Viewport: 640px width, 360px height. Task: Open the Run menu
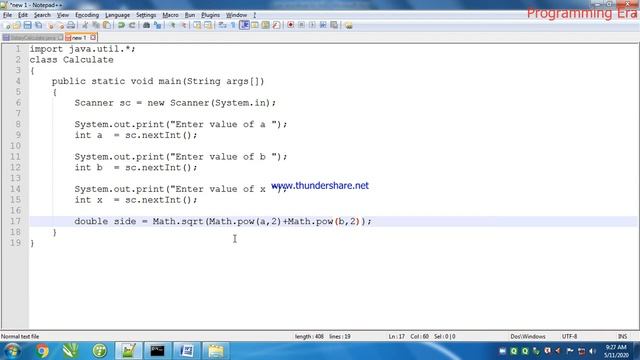[190, 15]
